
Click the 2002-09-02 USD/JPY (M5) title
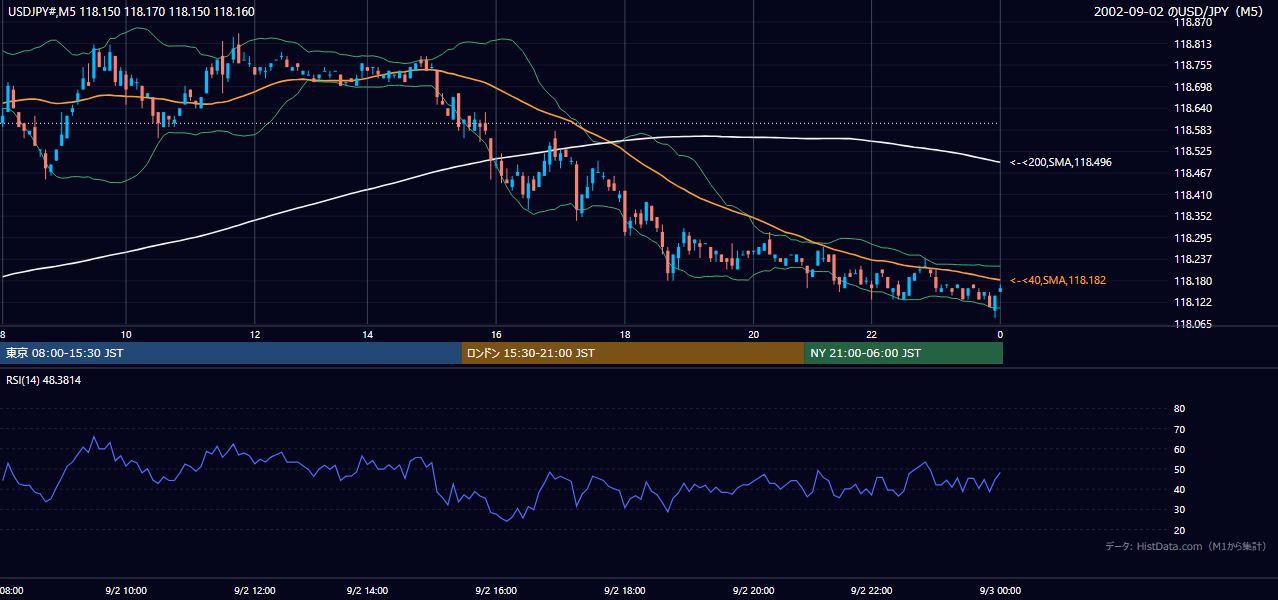click(1179, 11)
